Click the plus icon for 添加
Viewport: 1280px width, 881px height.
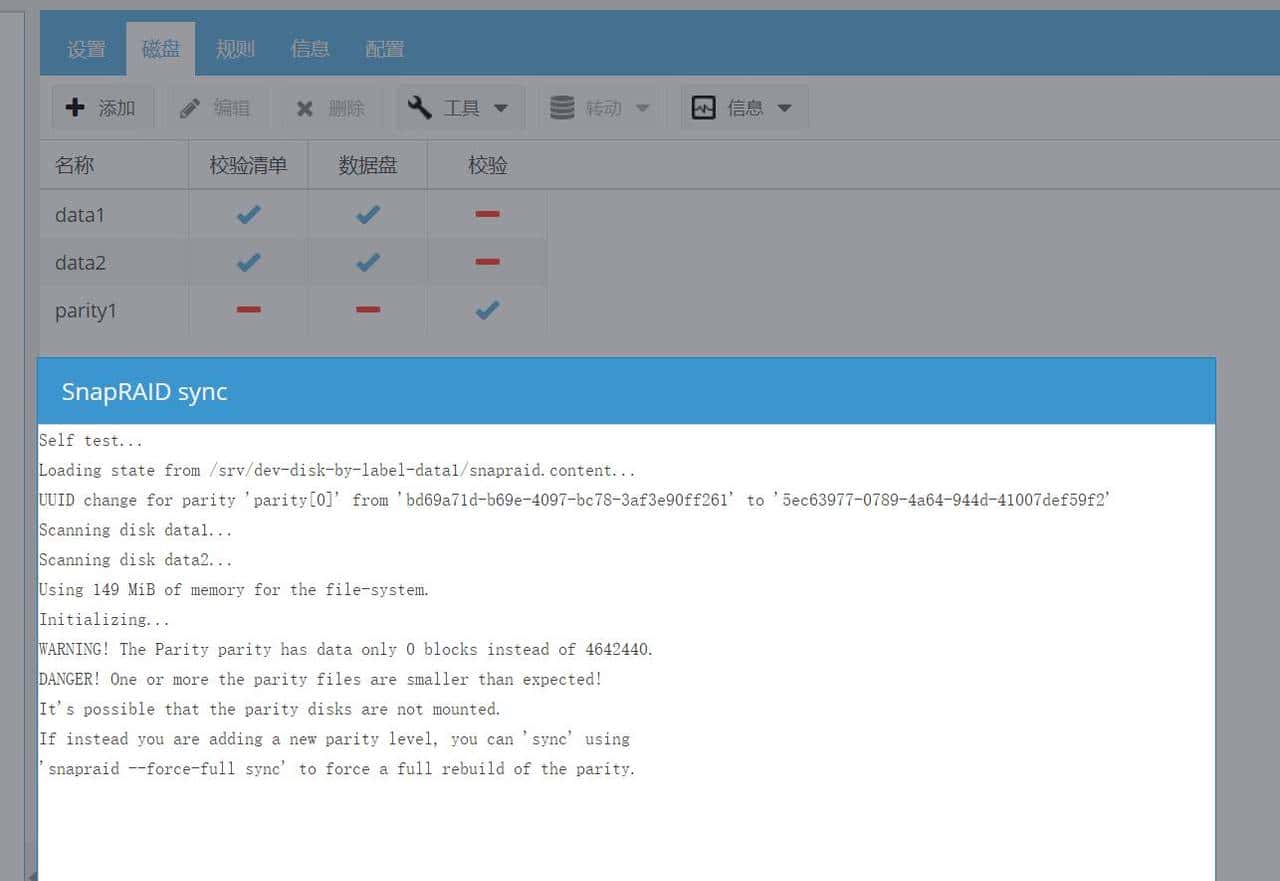75,108
